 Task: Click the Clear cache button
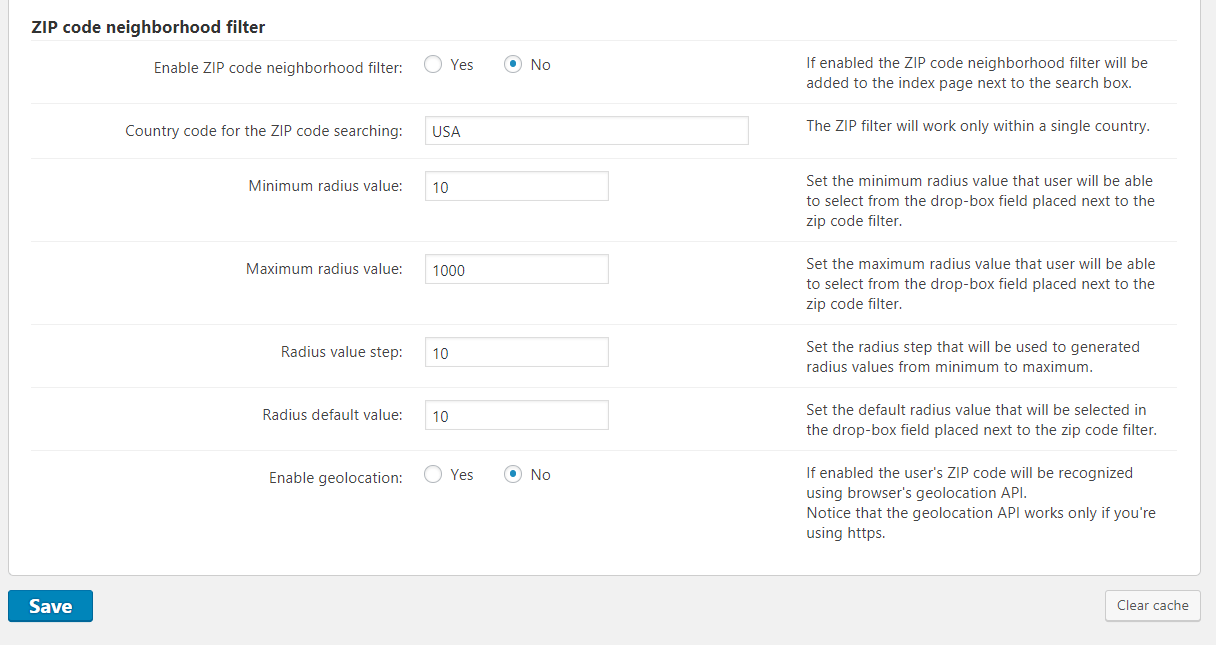click(x=1152, y=605)
